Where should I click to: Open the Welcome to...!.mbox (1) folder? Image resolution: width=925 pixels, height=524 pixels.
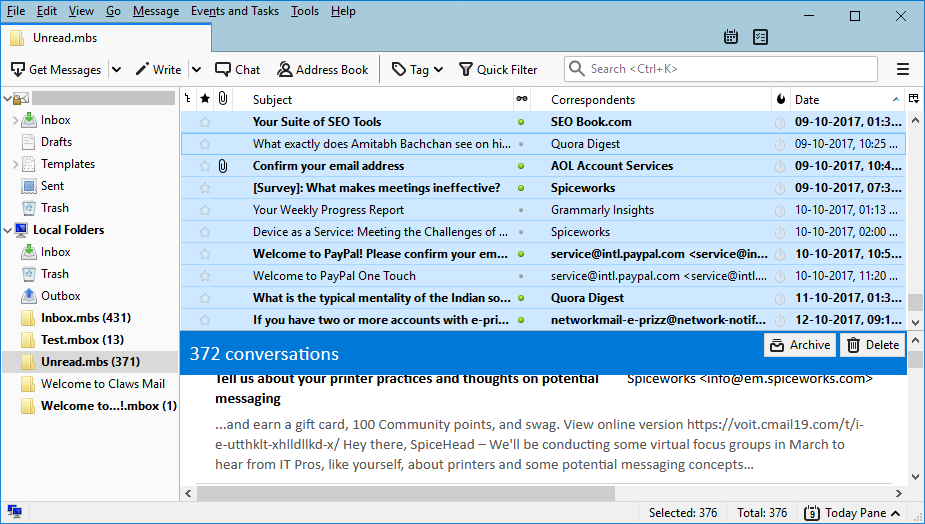click(109, 406)
